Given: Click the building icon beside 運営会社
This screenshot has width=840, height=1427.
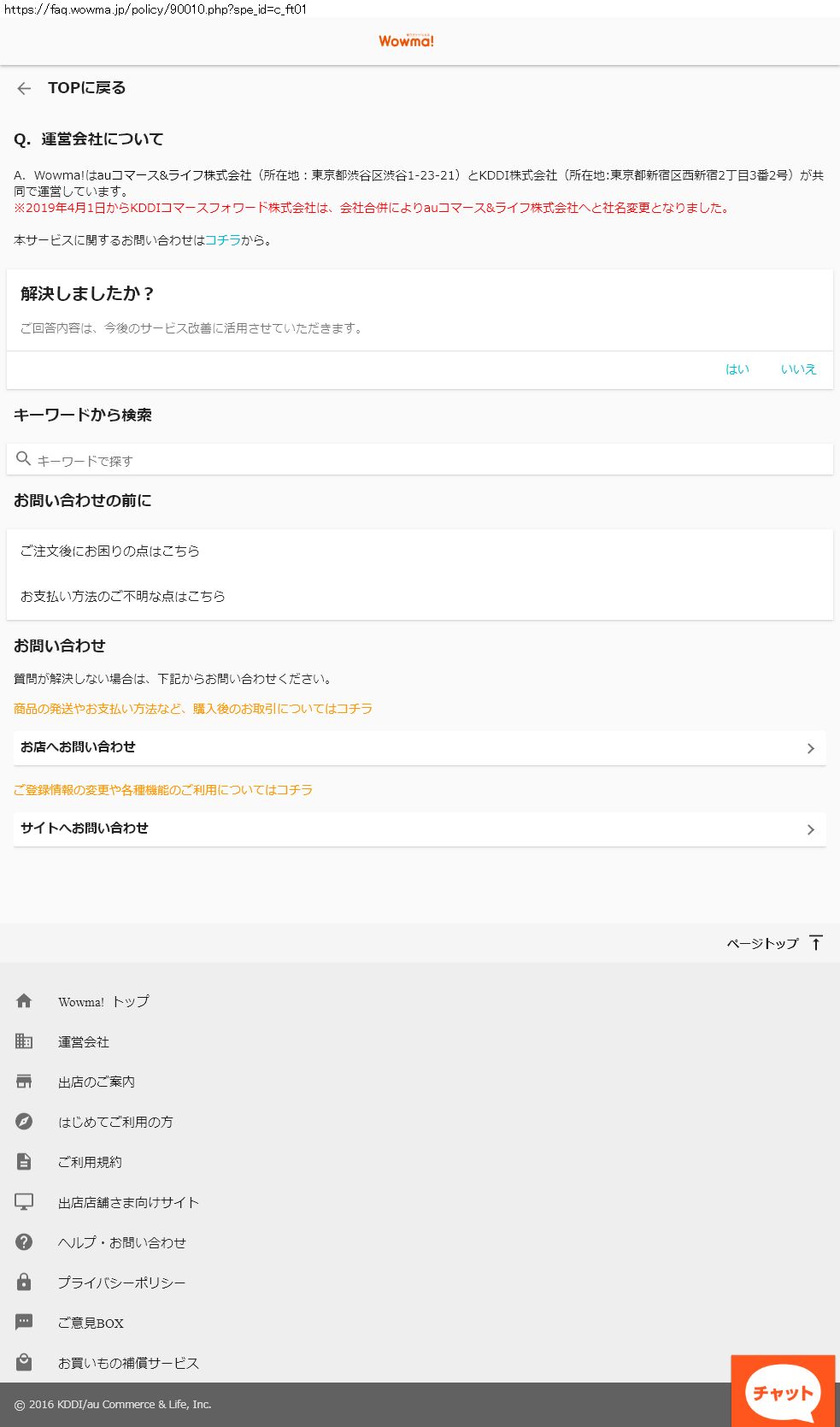Looking at the screenshot, I should coord(24,1041).
